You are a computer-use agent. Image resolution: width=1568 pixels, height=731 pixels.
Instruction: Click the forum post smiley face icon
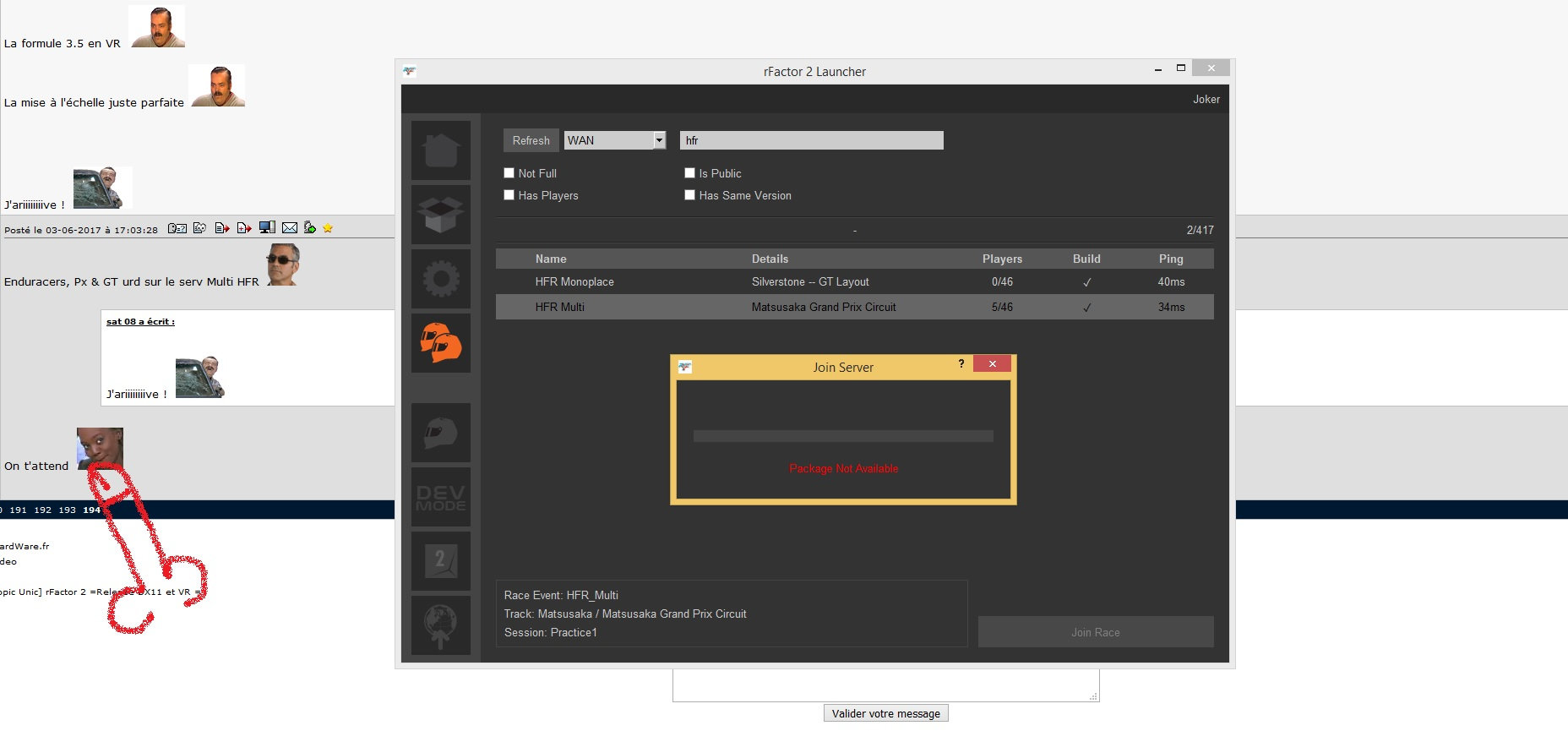(x=200, y=228)
